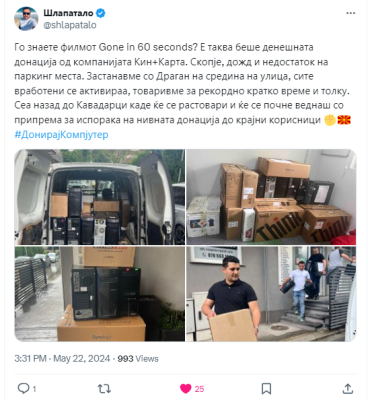
Task: Open the #ДонирајКомпјутер hashtag link
Action: [x=61, y=135]
